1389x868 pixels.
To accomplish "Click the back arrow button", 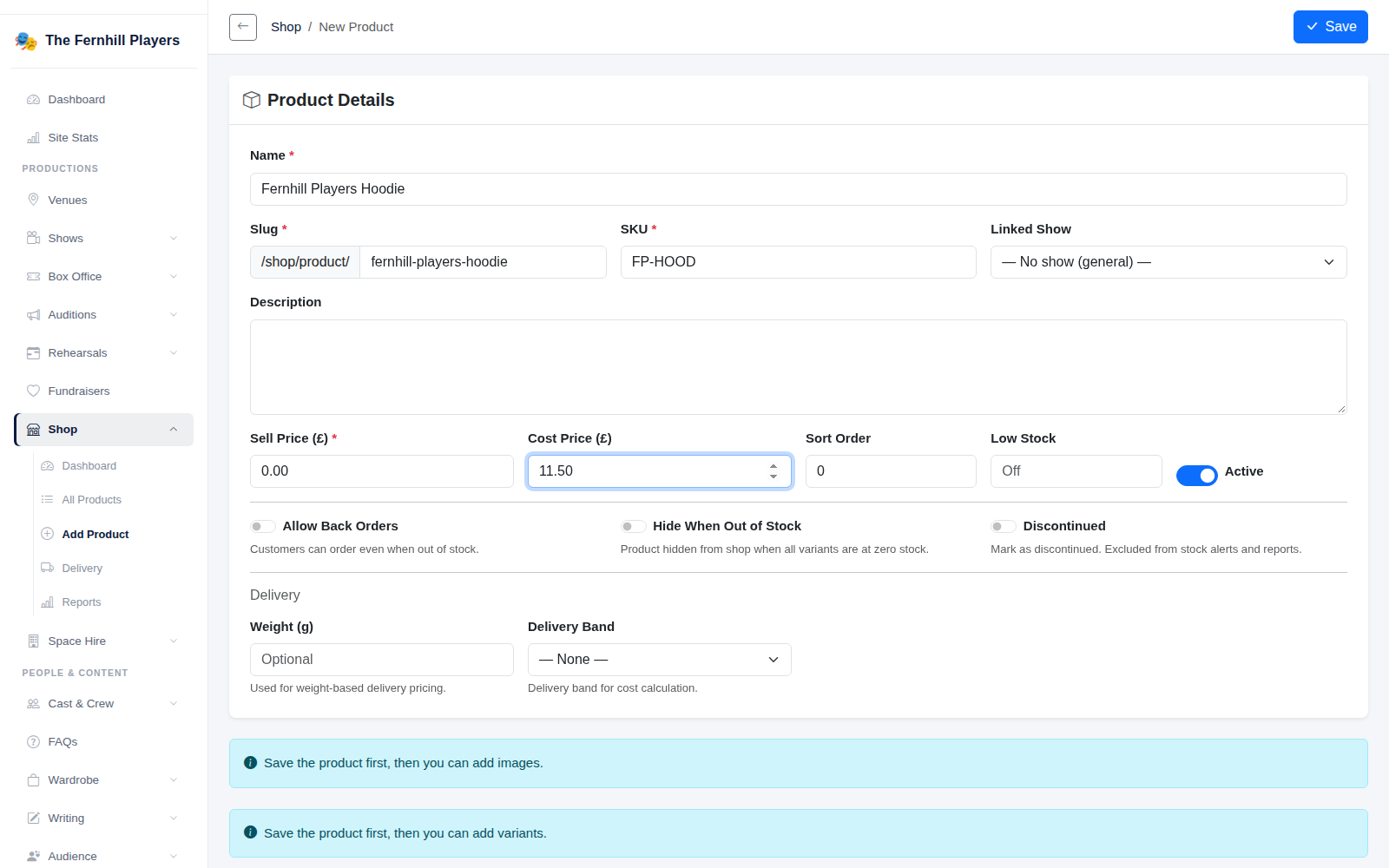I will 243,27.
